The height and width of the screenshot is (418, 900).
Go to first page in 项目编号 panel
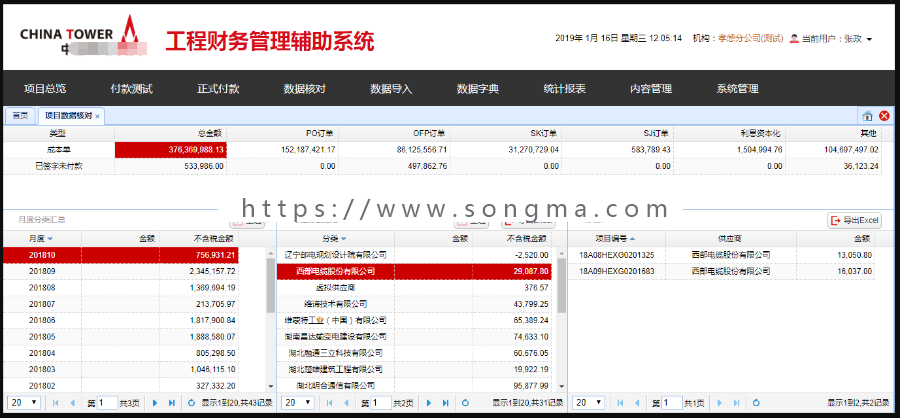tap(620, 403)
